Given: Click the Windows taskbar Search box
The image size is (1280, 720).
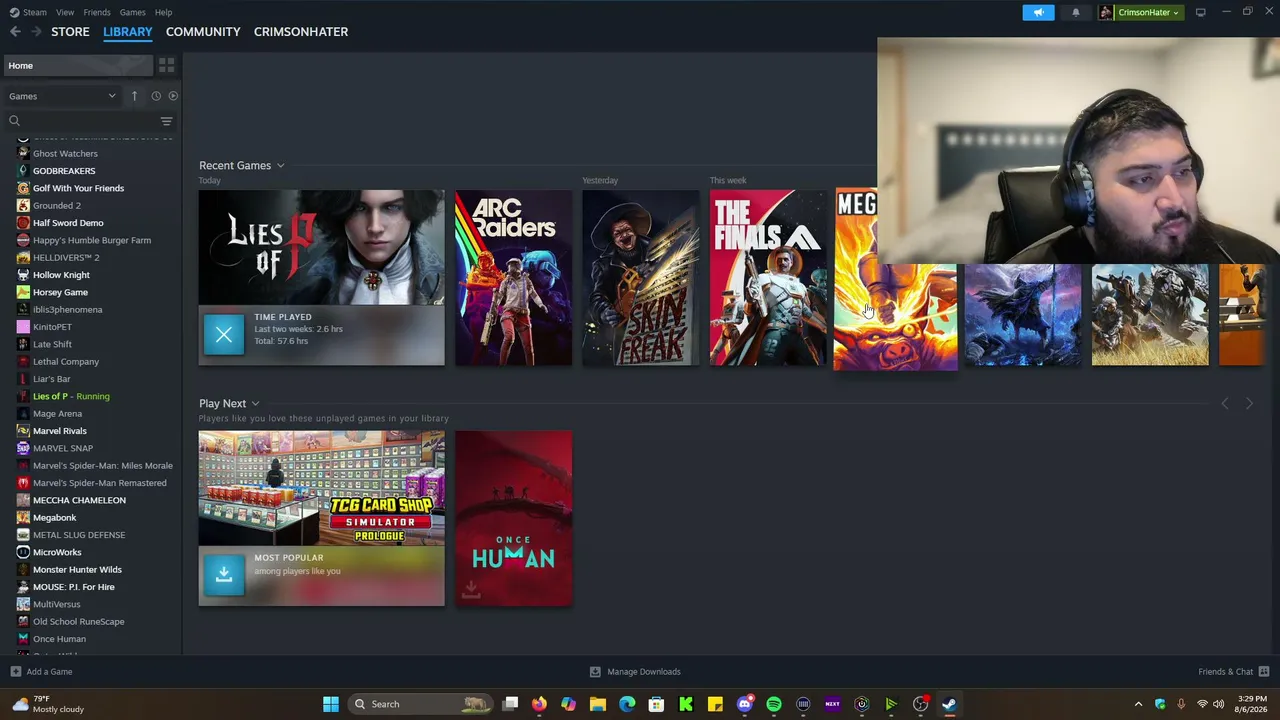Looking at the screenshot, I should click(x=420, y=704).
